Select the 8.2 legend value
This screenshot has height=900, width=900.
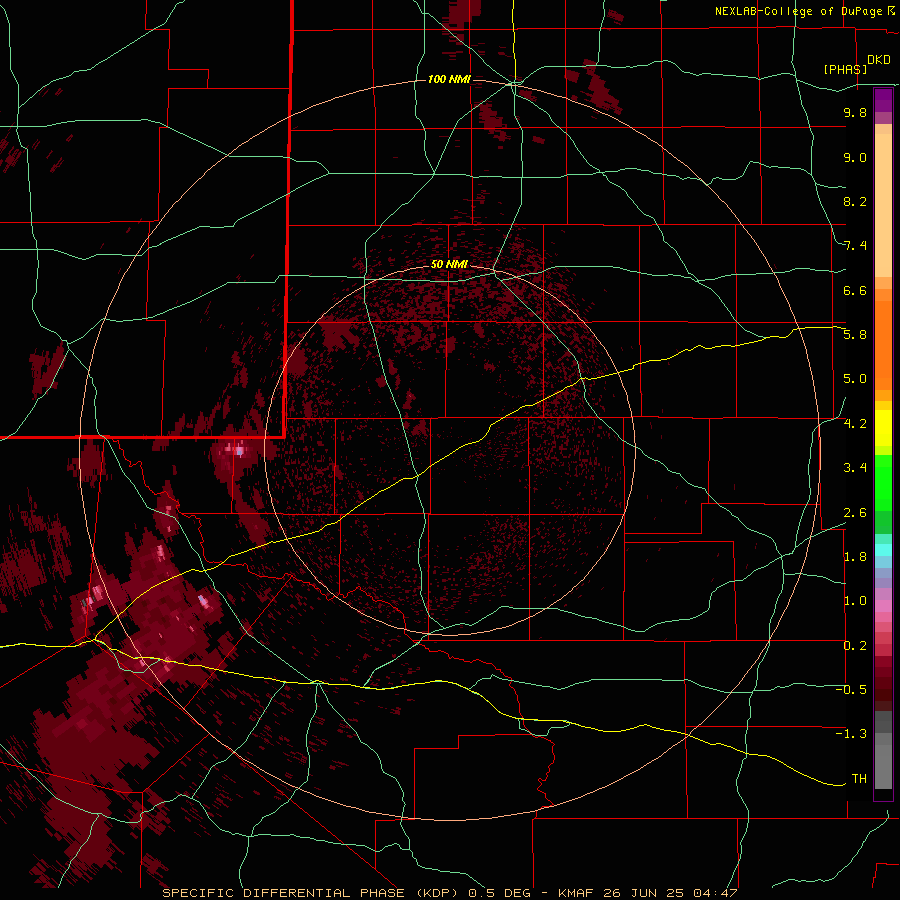[x=855, y=201]
